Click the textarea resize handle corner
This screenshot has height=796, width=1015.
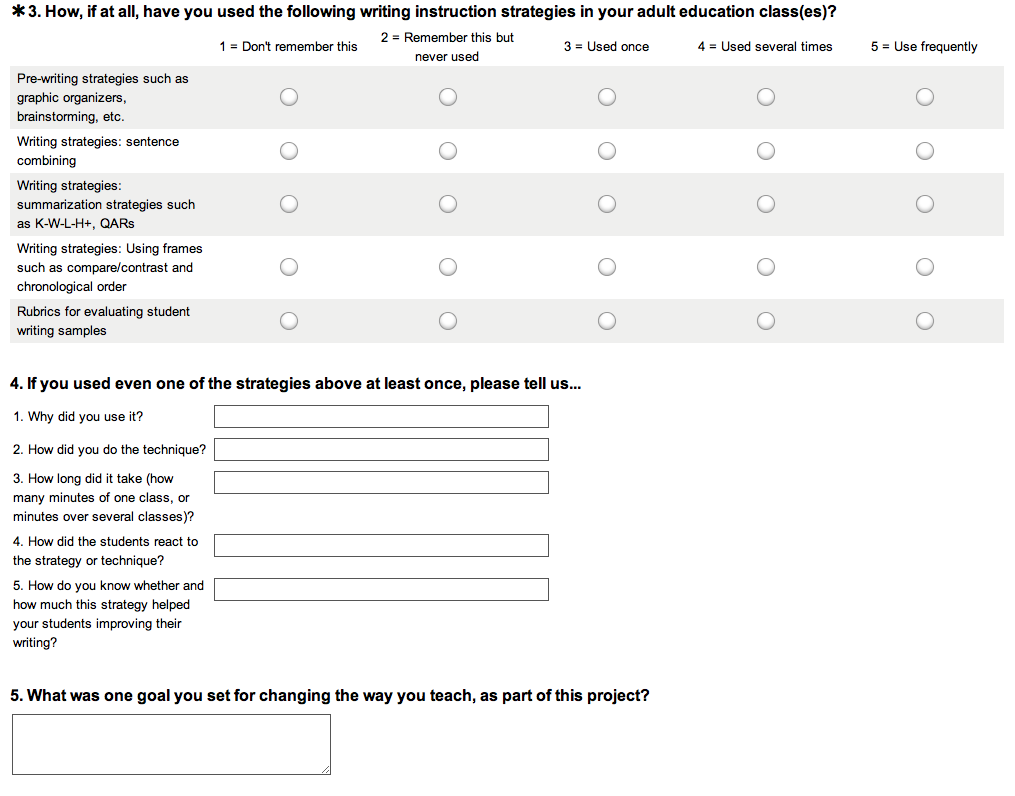[325, 769]
